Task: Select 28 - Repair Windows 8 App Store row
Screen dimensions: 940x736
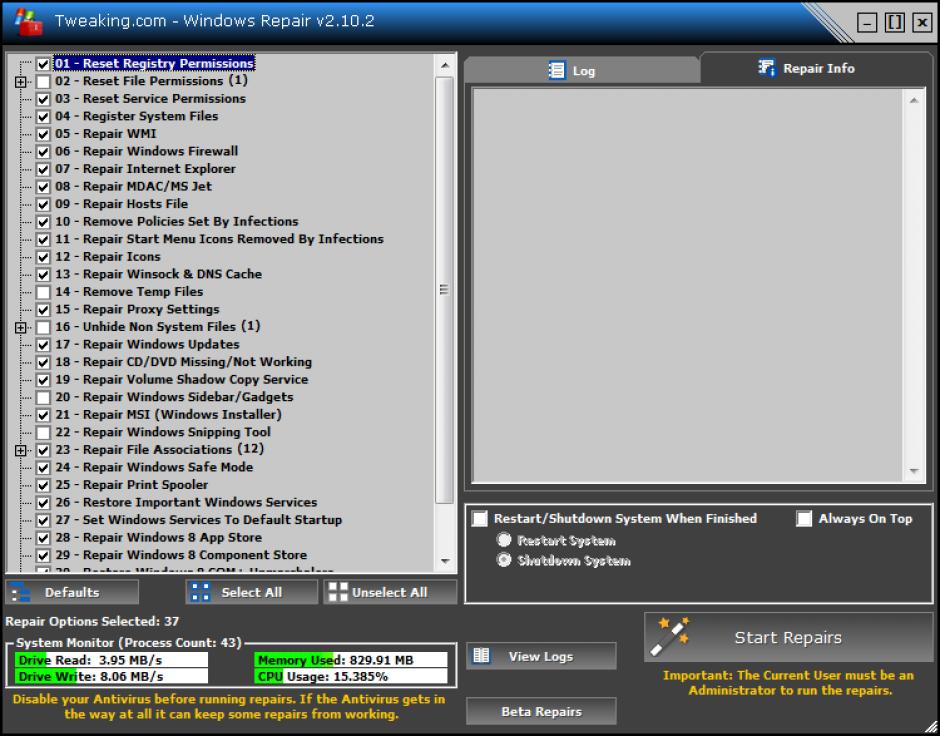Action: 159,537
